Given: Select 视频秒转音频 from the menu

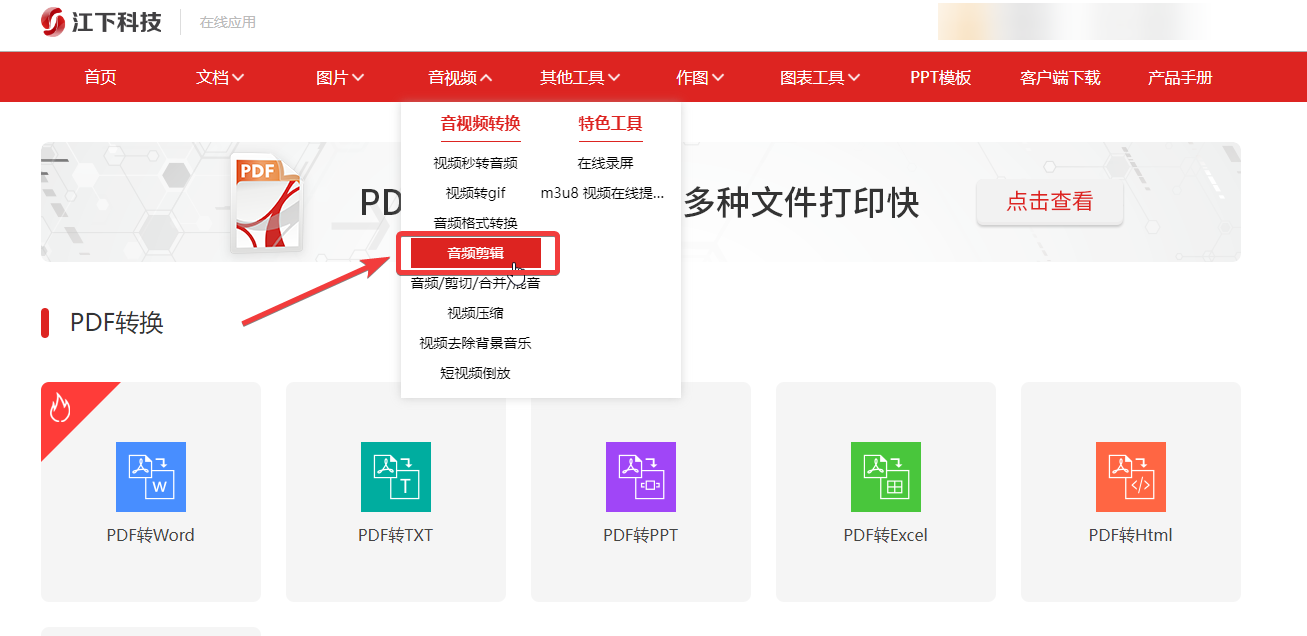Looking at the screenshot, I should [475, 163].
